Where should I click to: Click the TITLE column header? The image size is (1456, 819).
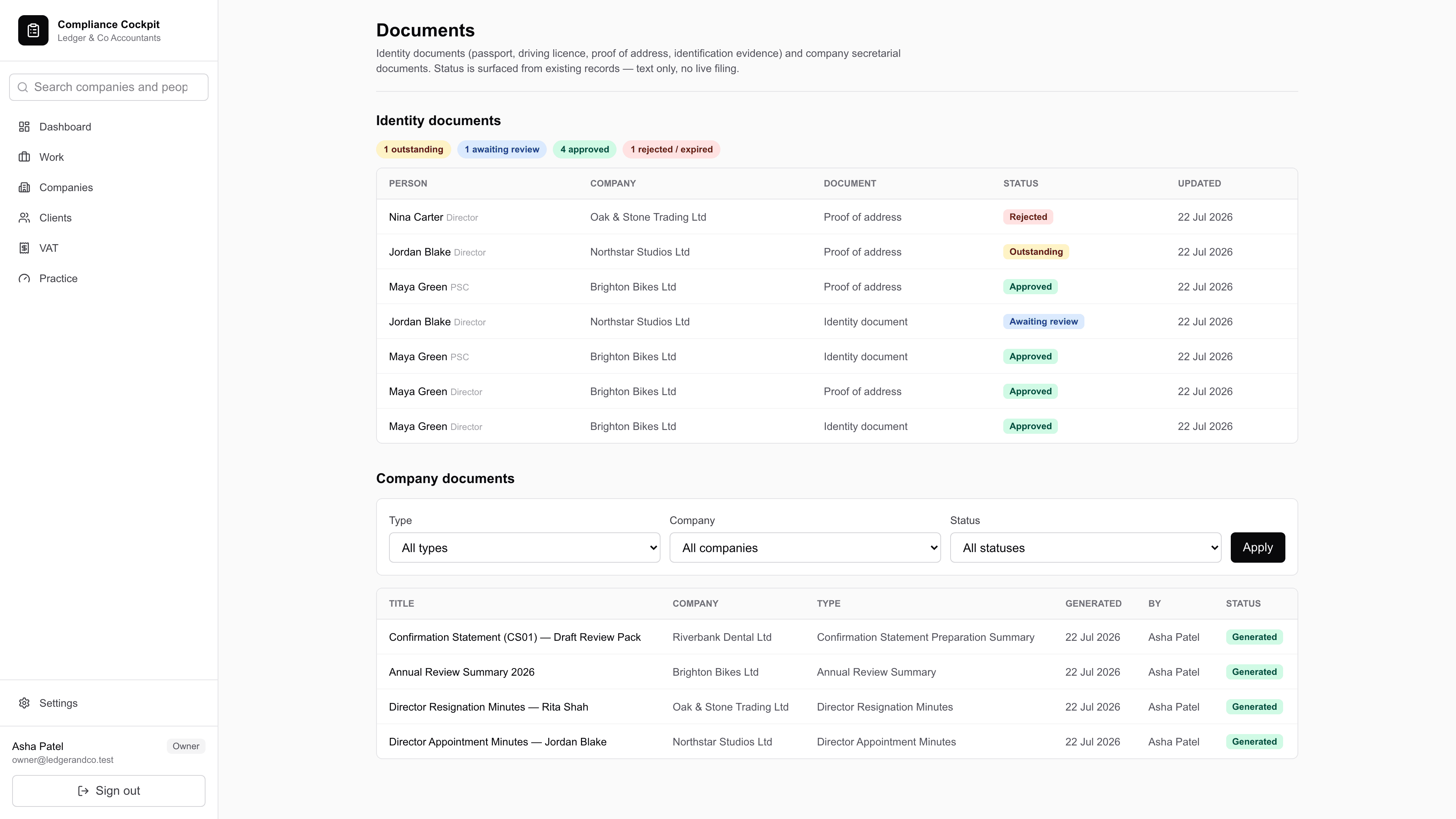[x=401, y=604]
